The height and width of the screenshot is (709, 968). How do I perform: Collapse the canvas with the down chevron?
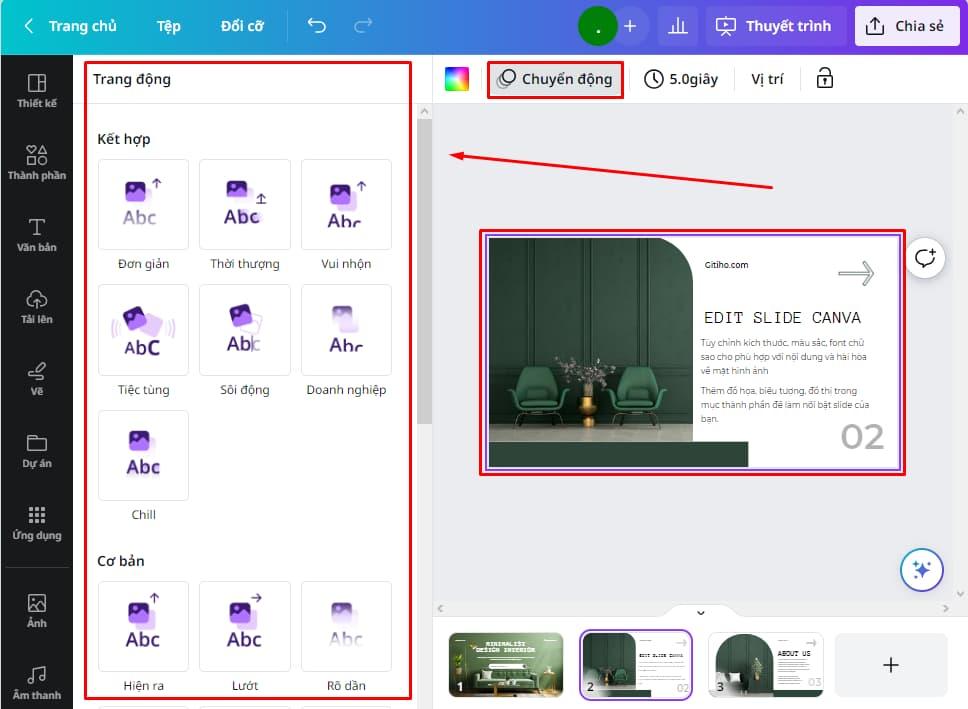[x=700, y=612]
